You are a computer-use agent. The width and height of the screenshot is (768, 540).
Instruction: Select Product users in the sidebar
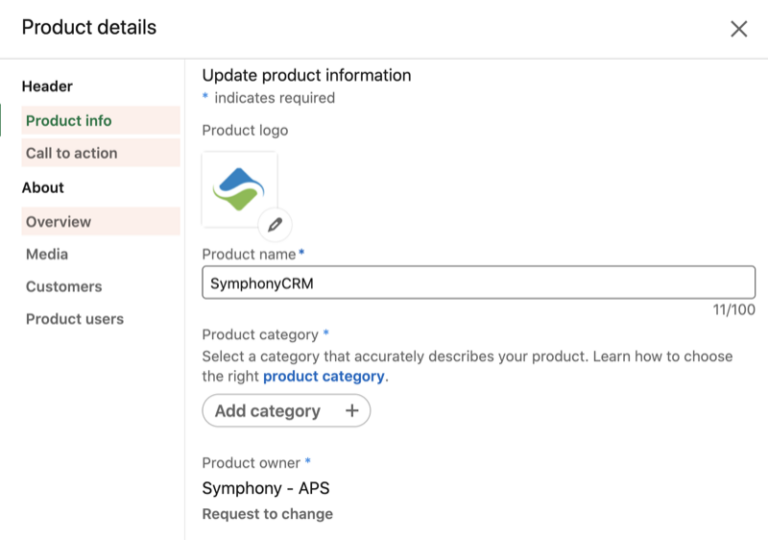coord(75,319)
